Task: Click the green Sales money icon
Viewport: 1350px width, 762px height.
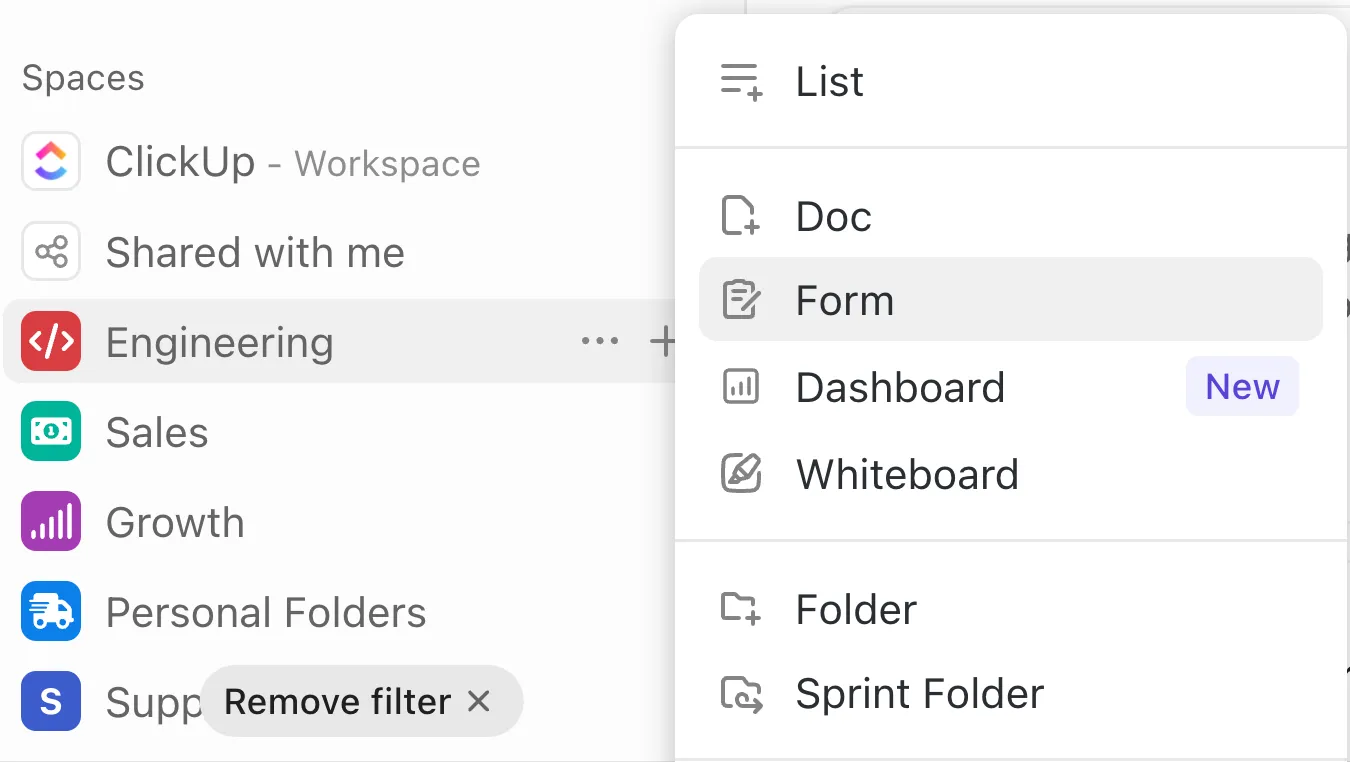Action: [51, 431]
